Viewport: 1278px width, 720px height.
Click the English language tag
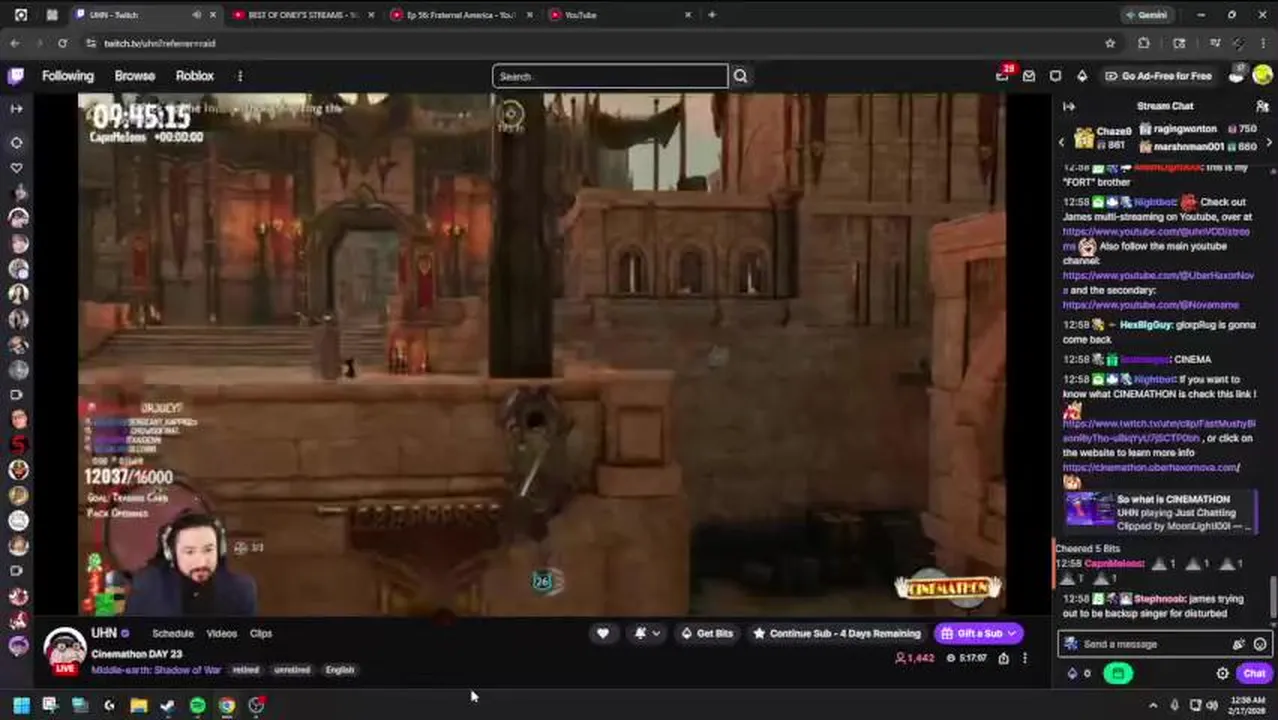tap(340, 670)
